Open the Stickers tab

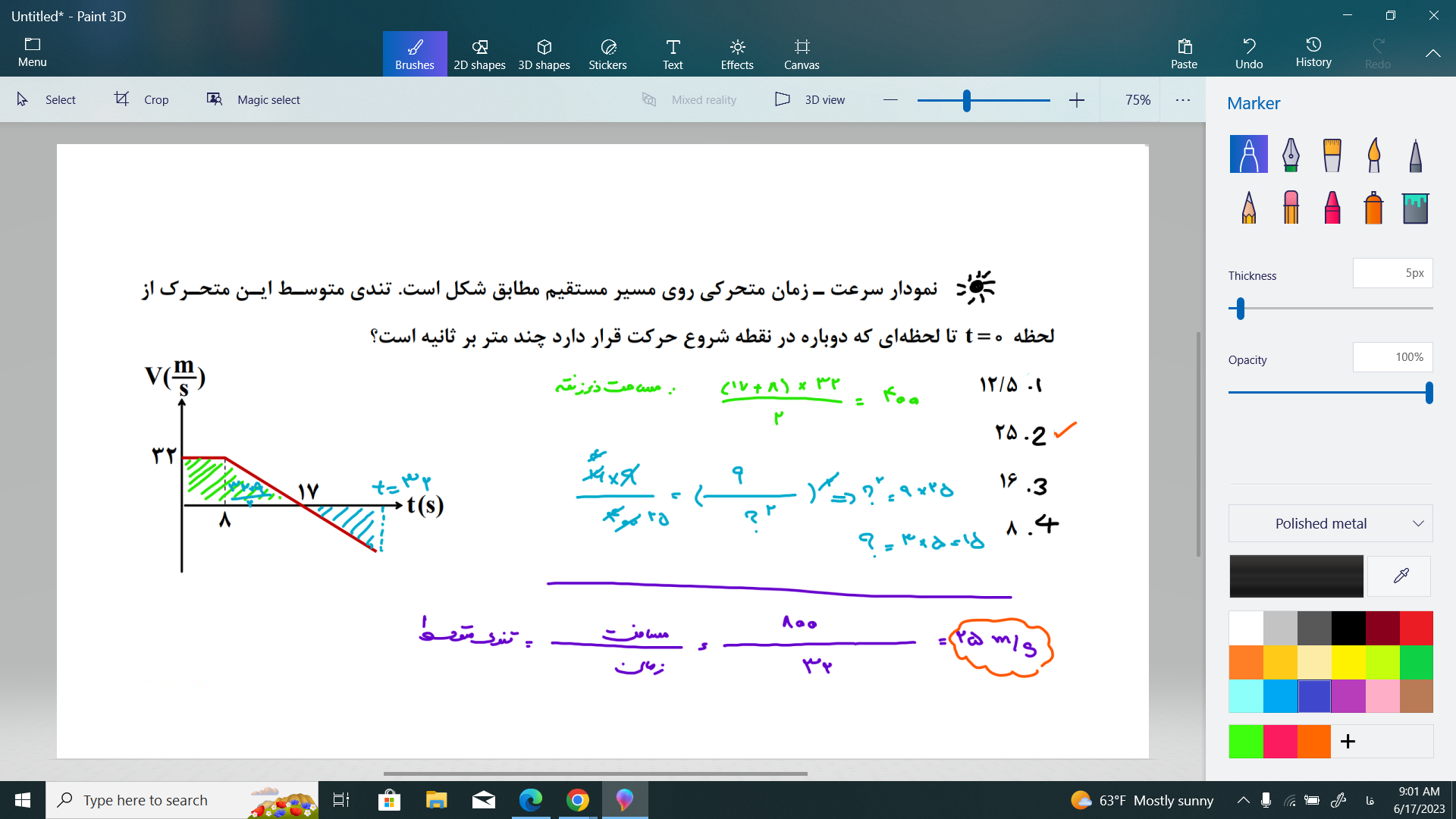607,54
